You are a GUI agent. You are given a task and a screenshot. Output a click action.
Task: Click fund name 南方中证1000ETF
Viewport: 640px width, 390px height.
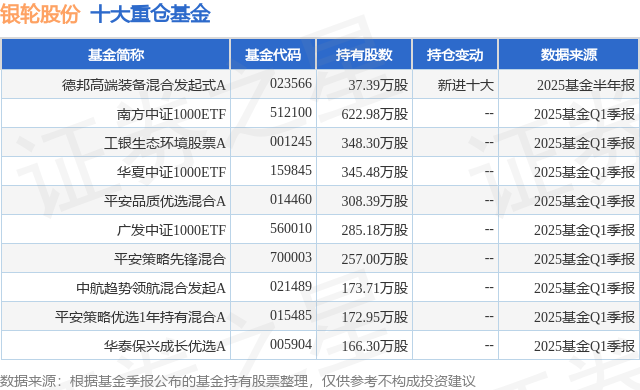coord(171,114)
